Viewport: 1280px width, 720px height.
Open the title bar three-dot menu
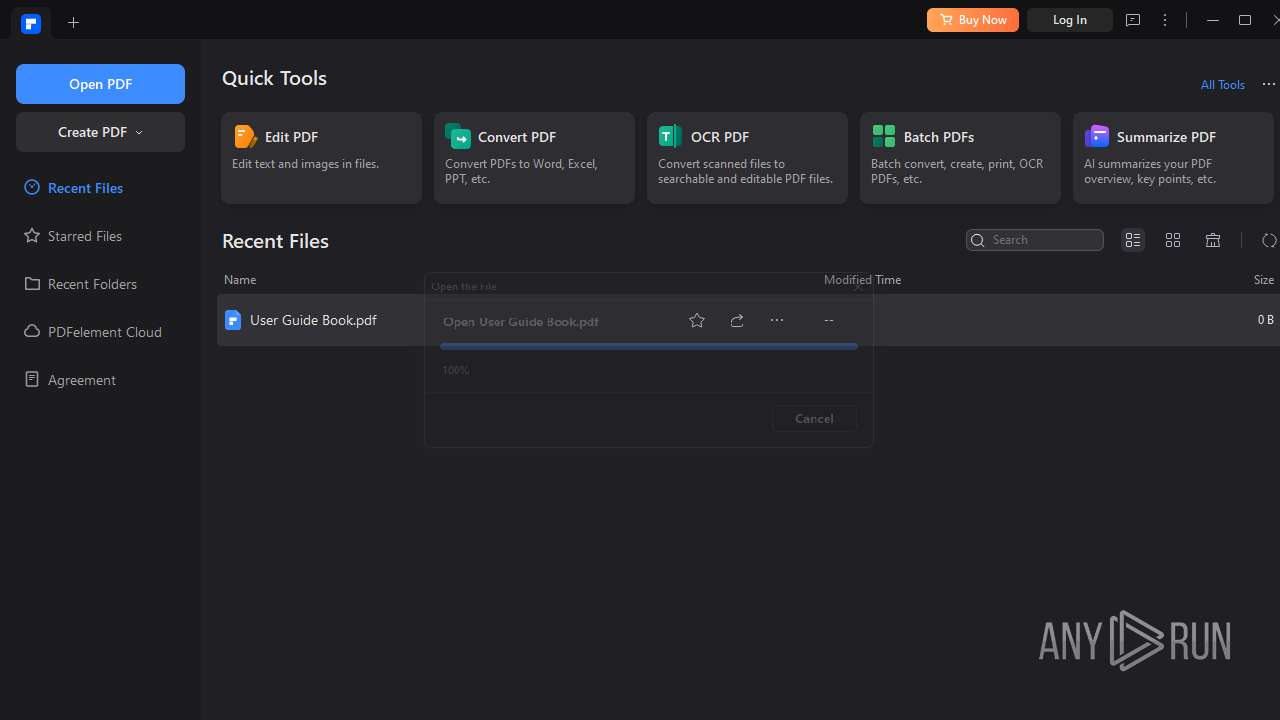(1165, 20)
